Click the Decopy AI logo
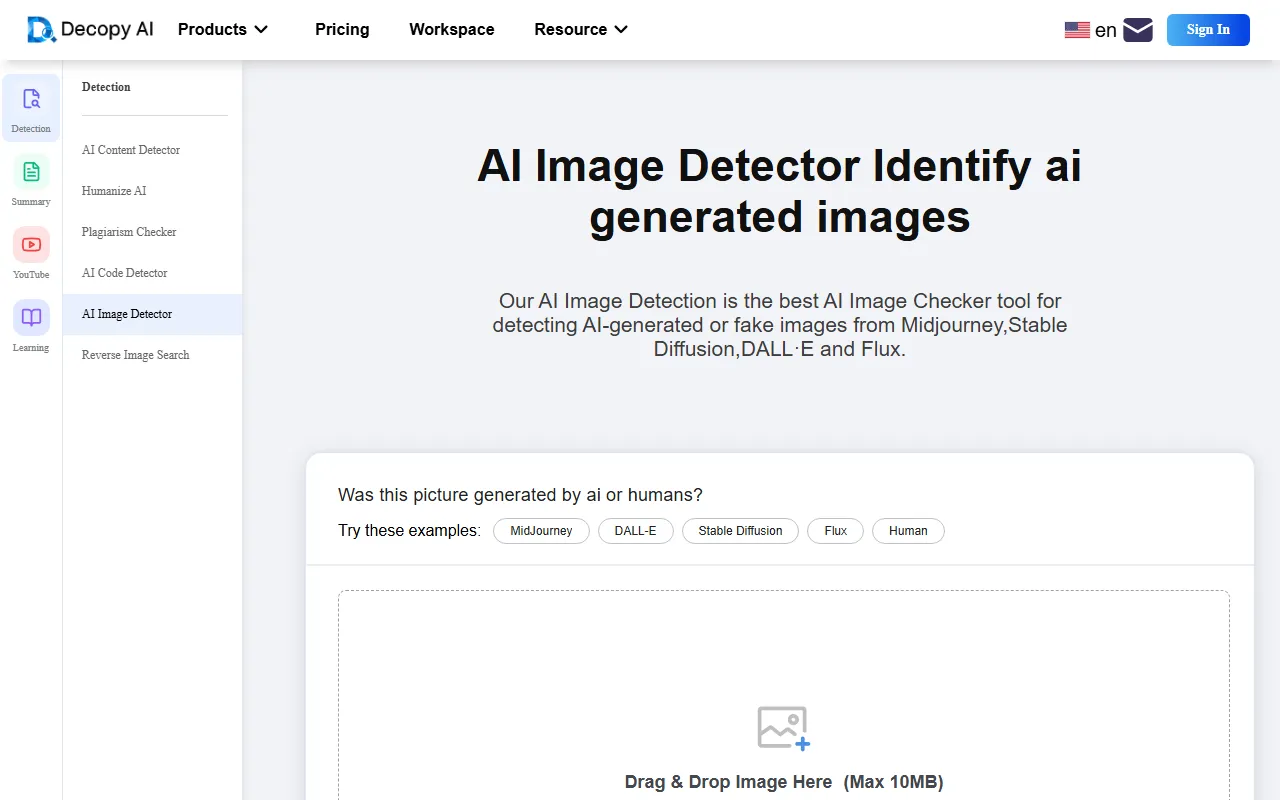The width and height of the screenshot is (1280, 800). click(x=90, y=30)
